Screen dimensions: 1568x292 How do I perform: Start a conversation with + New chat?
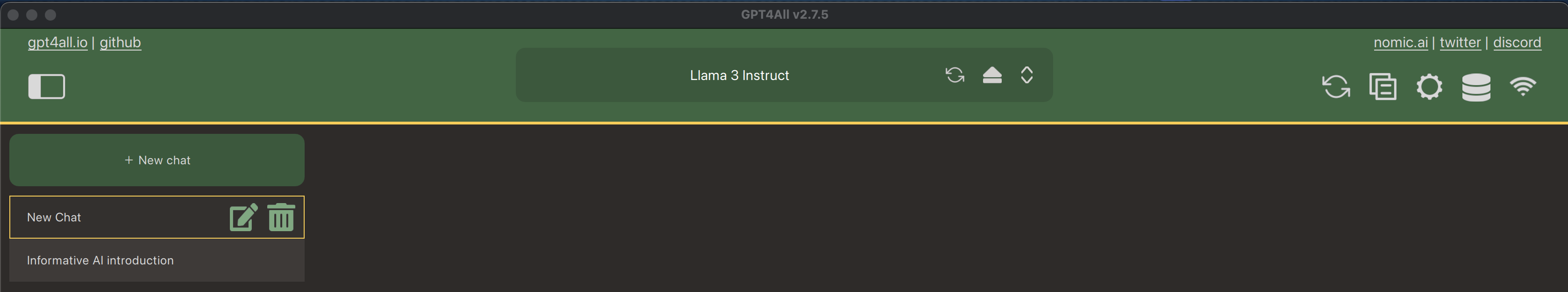click(157, 161)
